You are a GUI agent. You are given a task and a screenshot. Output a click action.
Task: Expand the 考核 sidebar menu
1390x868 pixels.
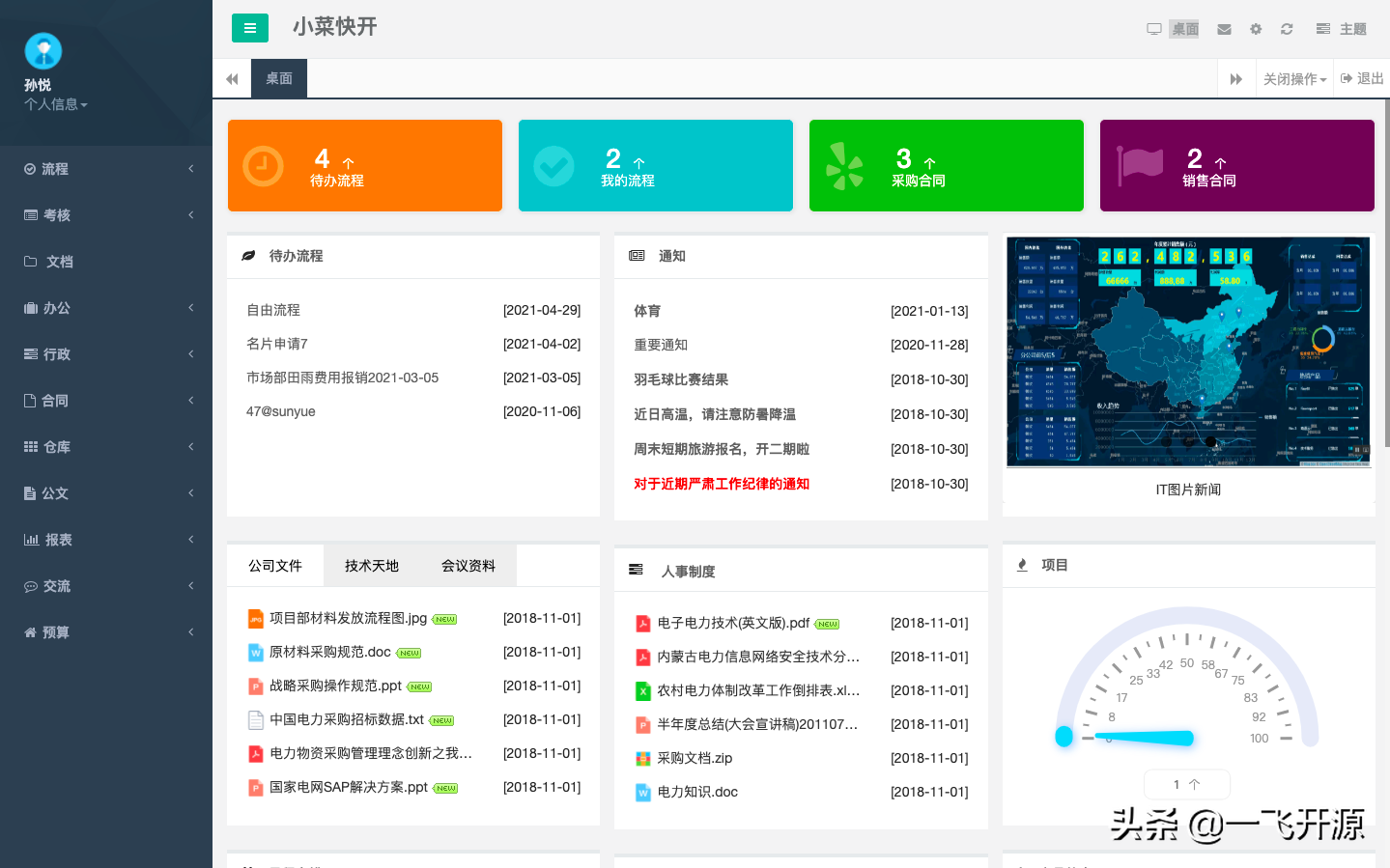point(106,215)
